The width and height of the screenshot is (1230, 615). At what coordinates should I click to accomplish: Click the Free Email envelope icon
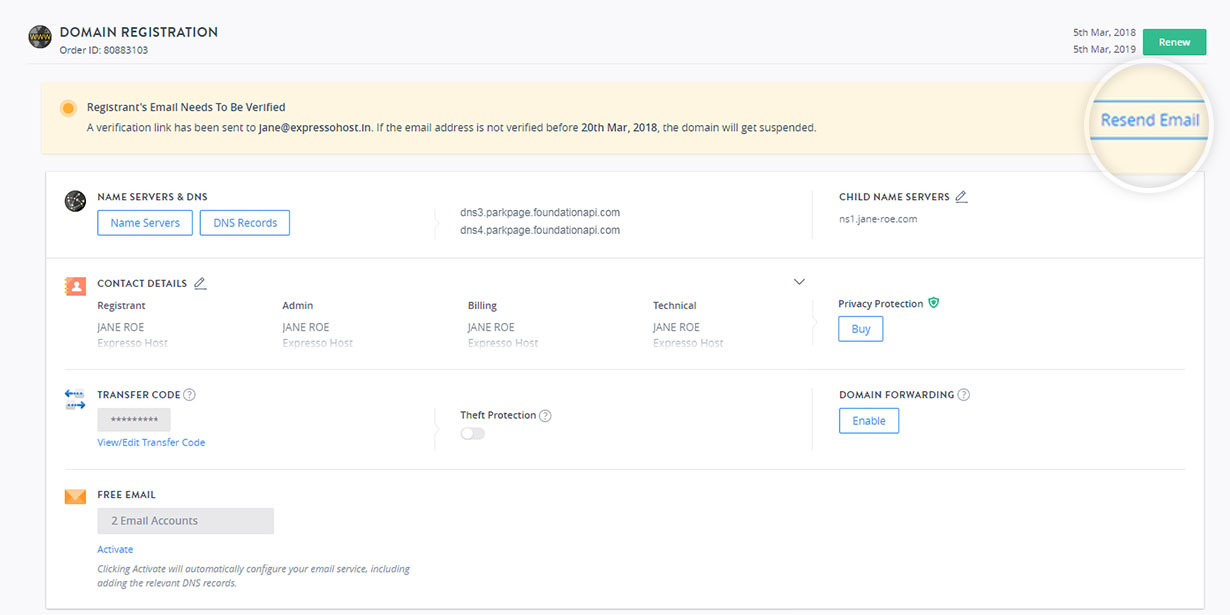tap(75, 497)
